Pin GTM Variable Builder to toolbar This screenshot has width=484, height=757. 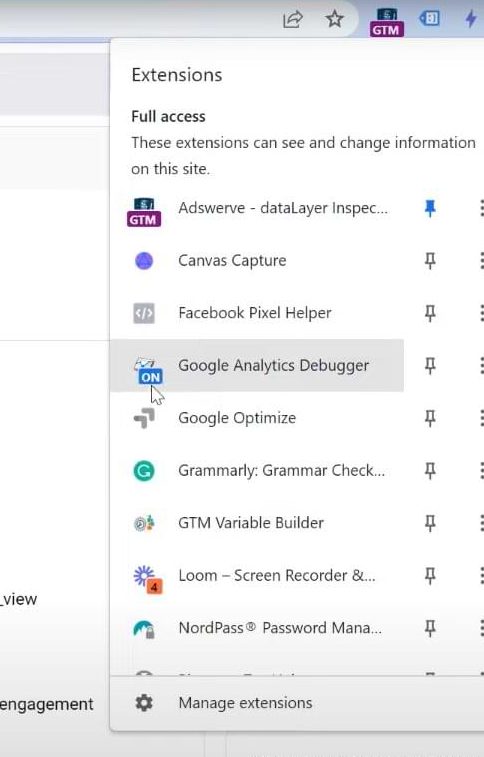click(x=430, y=523)
